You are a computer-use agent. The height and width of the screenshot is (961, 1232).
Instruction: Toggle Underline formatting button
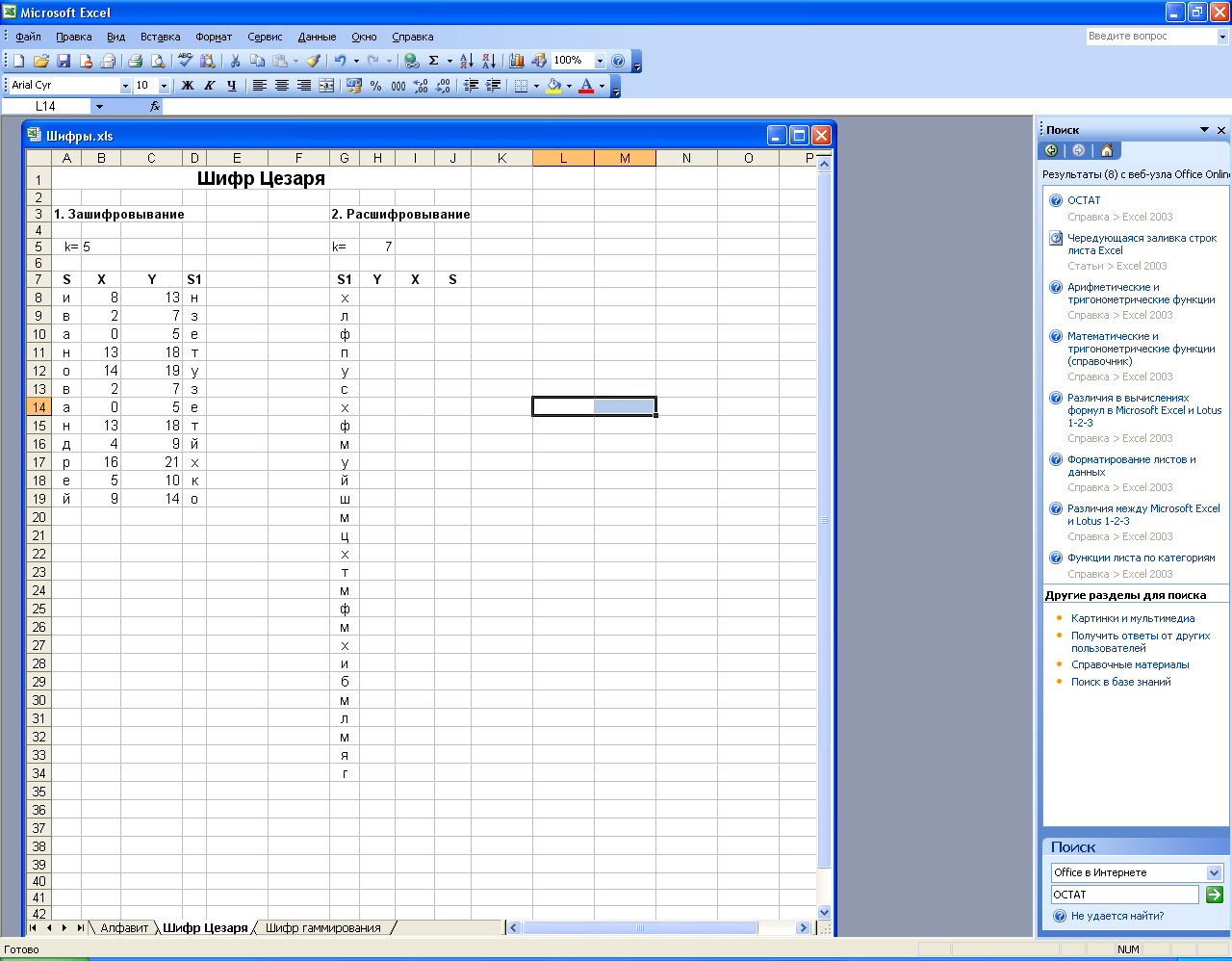(x=231, y=86)
